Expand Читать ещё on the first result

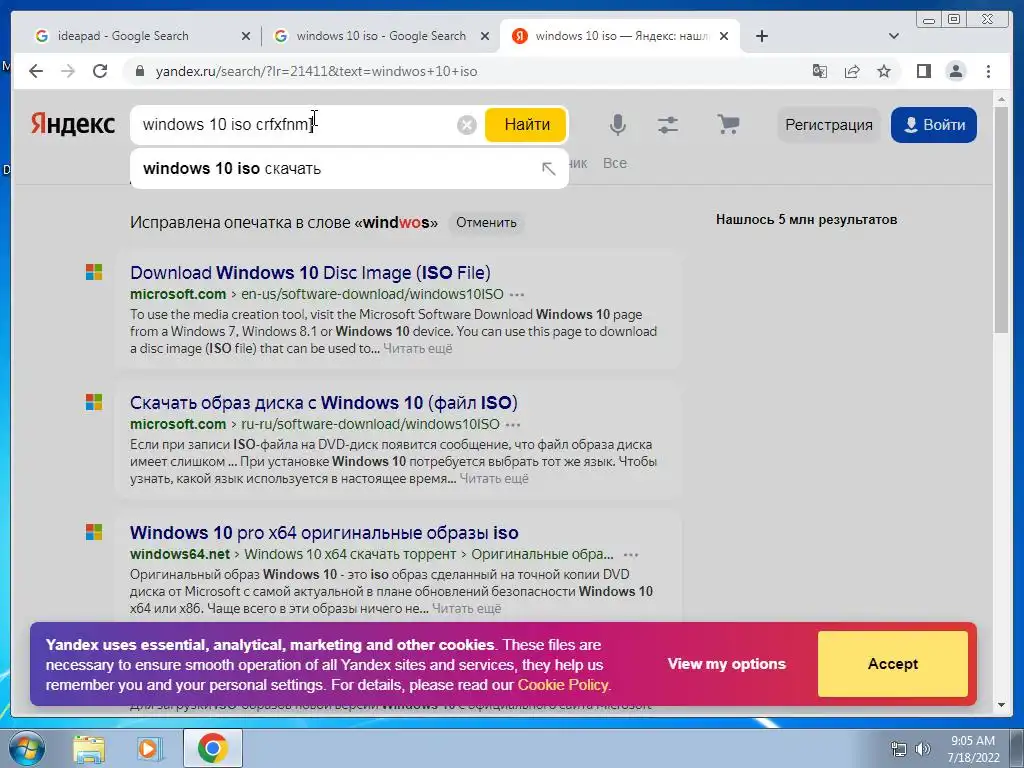click(417, 349)
